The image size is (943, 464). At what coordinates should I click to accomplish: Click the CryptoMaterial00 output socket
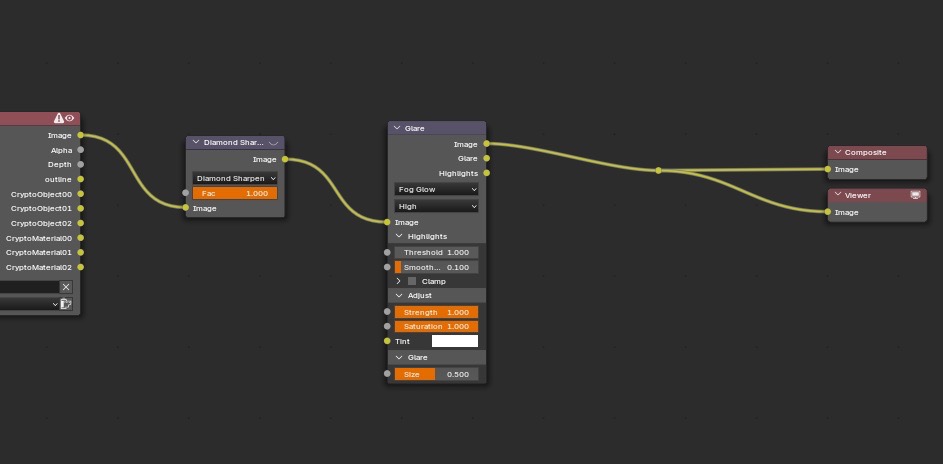[81, 238]
